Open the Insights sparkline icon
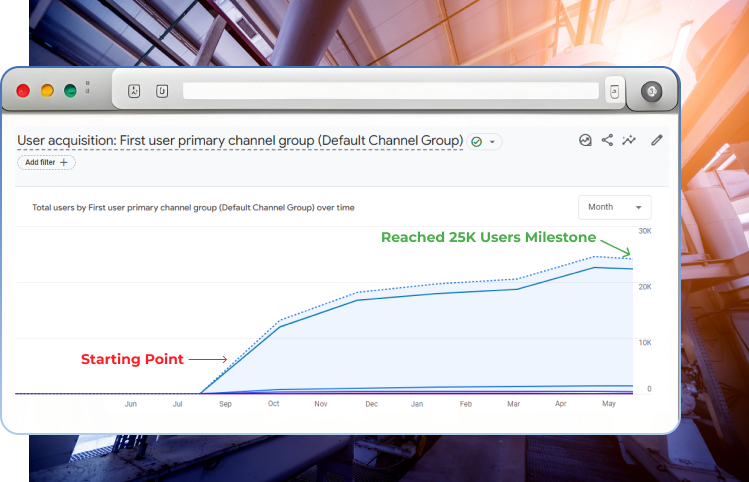This screenshot has height=482, width=749. pyautogui.click(x=629, y=141)
